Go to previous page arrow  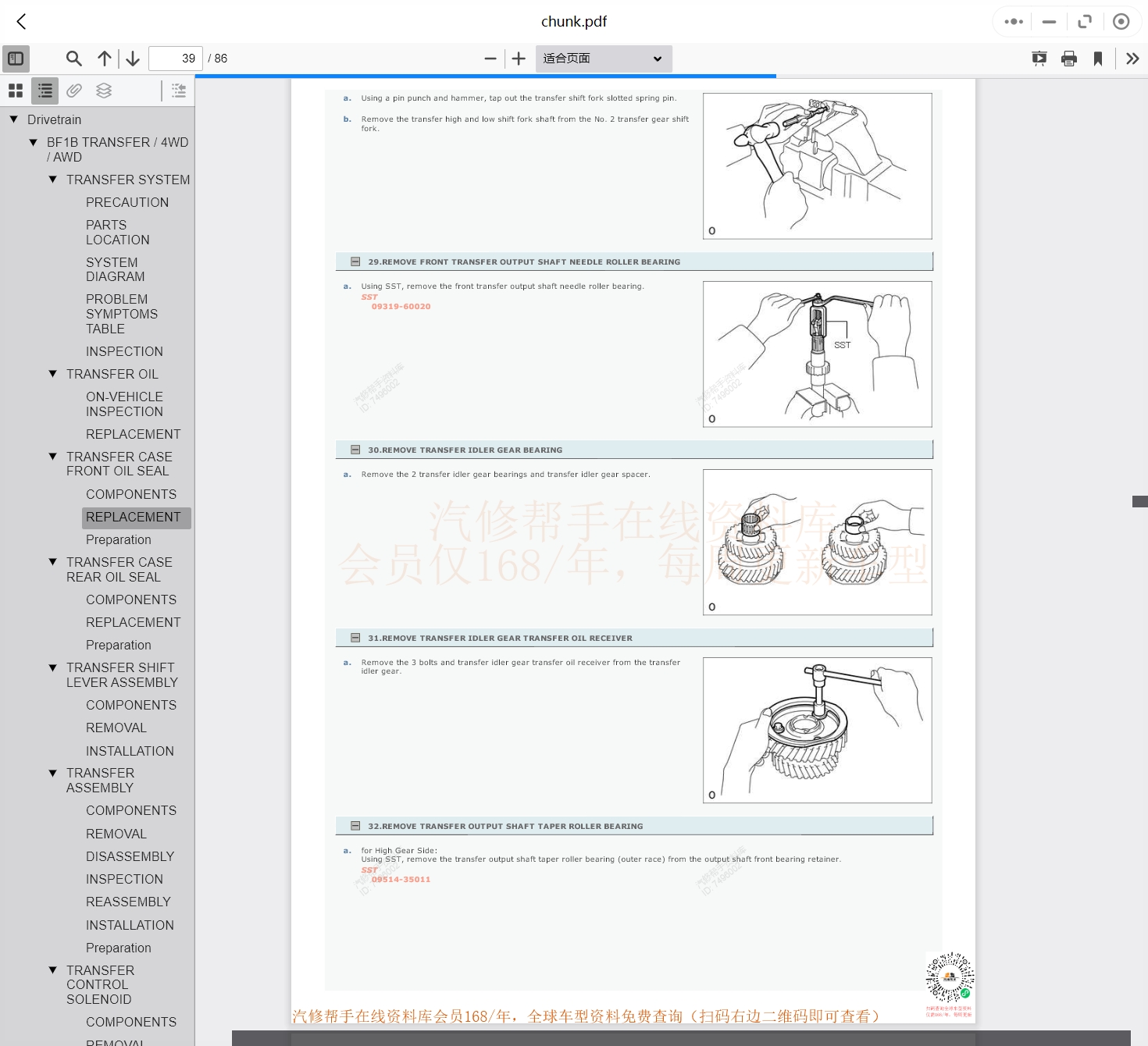[104, 59]
